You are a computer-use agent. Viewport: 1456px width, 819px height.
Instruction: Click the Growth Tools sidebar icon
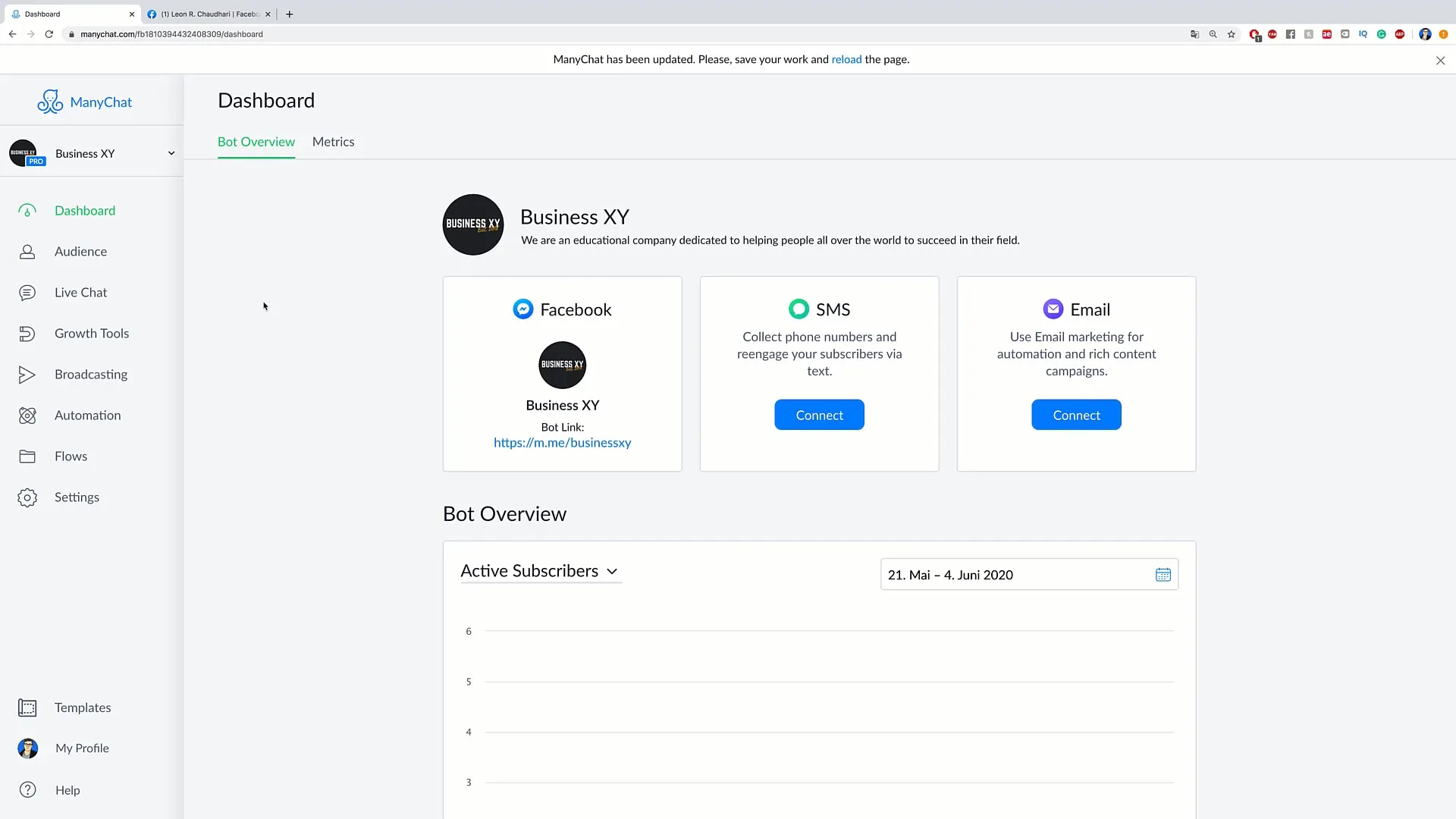click(27, 333)
